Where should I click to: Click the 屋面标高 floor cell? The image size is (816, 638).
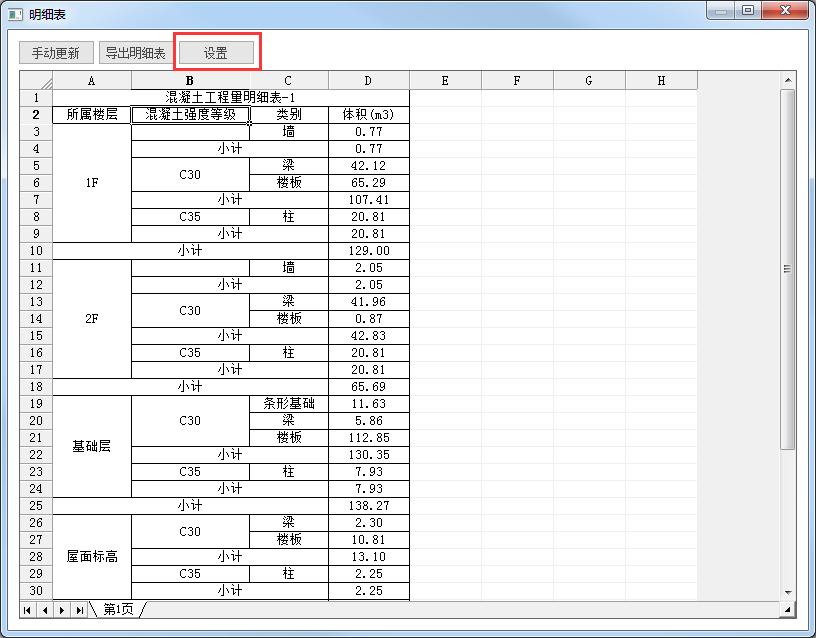(x=92, y=557)
